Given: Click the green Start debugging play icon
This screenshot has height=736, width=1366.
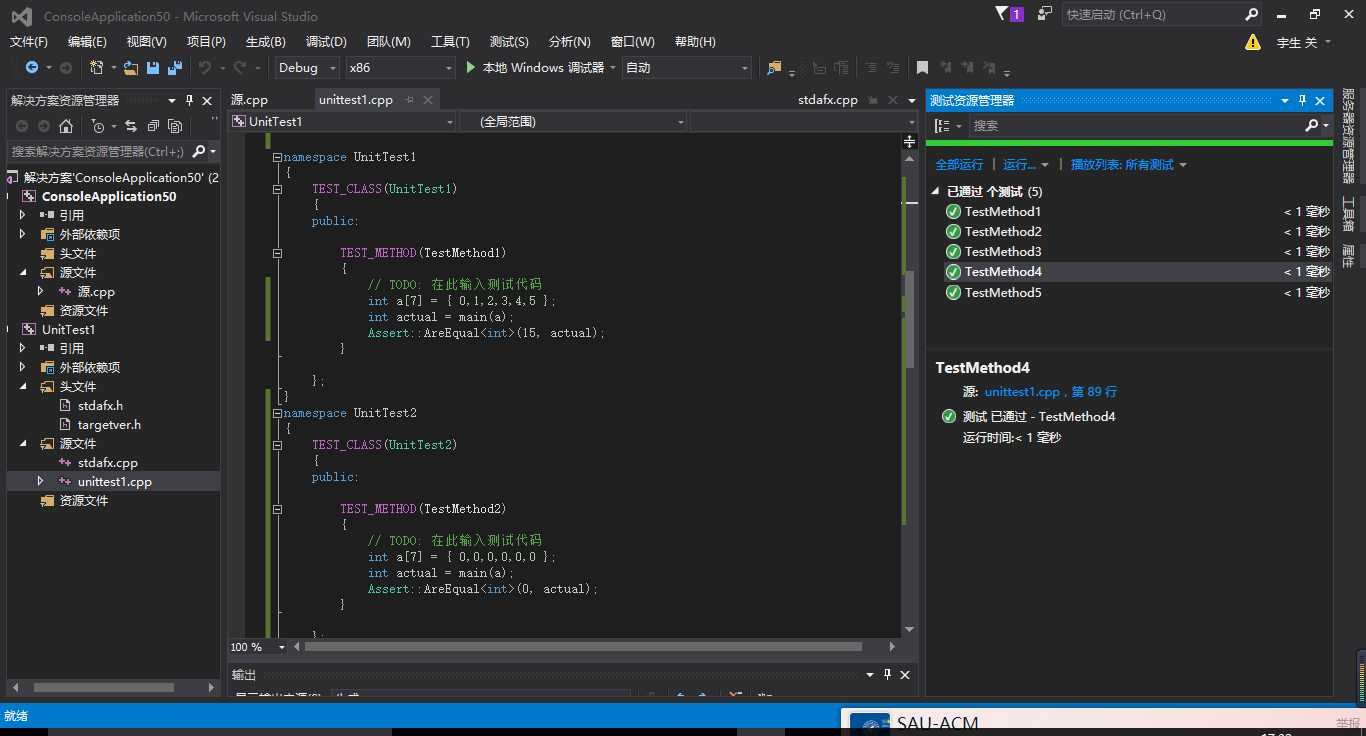Looking at the screenshot, I should 472,67.
